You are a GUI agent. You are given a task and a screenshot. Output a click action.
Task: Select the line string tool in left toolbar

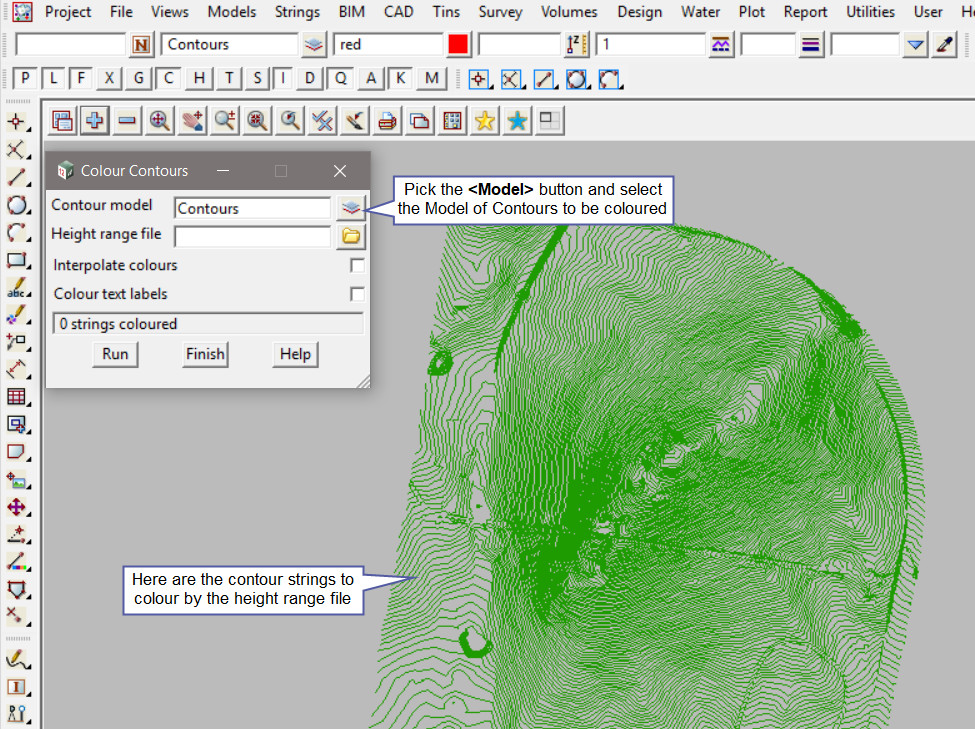pyautogui.click(x=17, y=178)
